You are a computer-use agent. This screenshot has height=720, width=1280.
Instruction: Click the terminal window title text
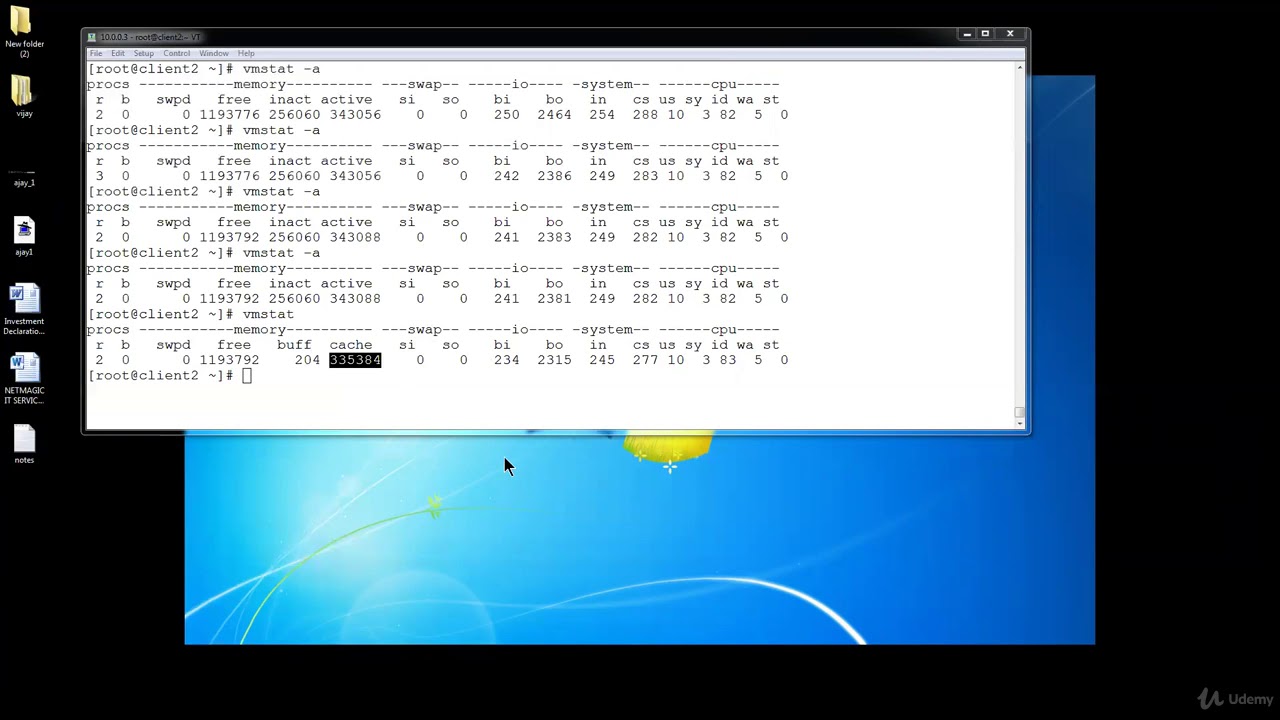[x=150, y=37]
